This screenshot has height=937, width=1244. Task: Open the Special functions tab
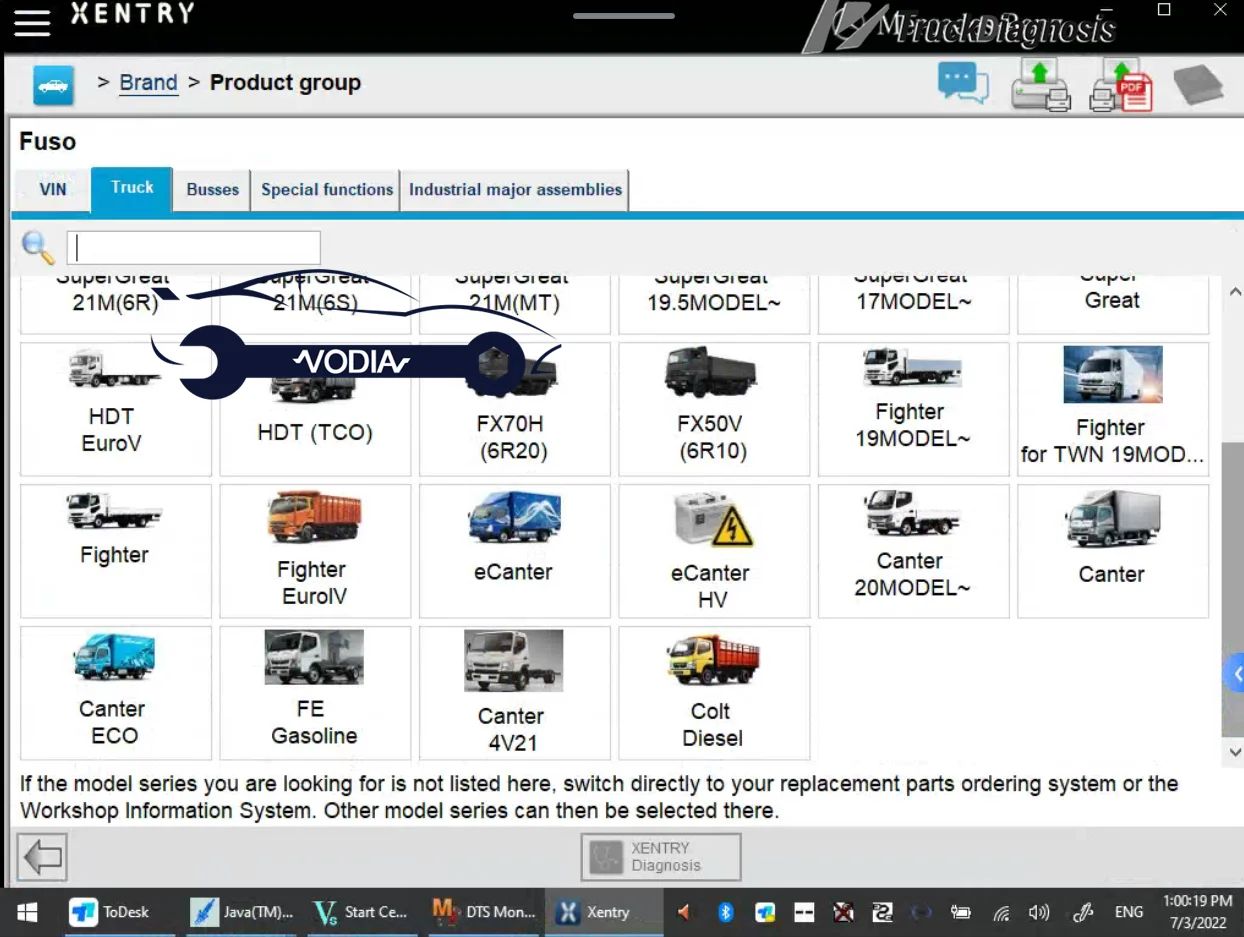[327, 190]
